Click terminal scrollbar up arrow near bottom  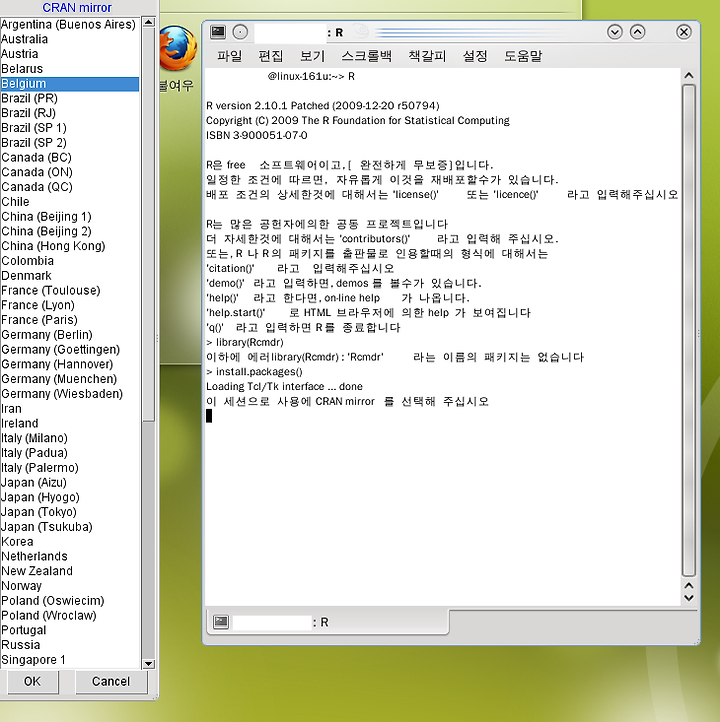coord(689,585)
